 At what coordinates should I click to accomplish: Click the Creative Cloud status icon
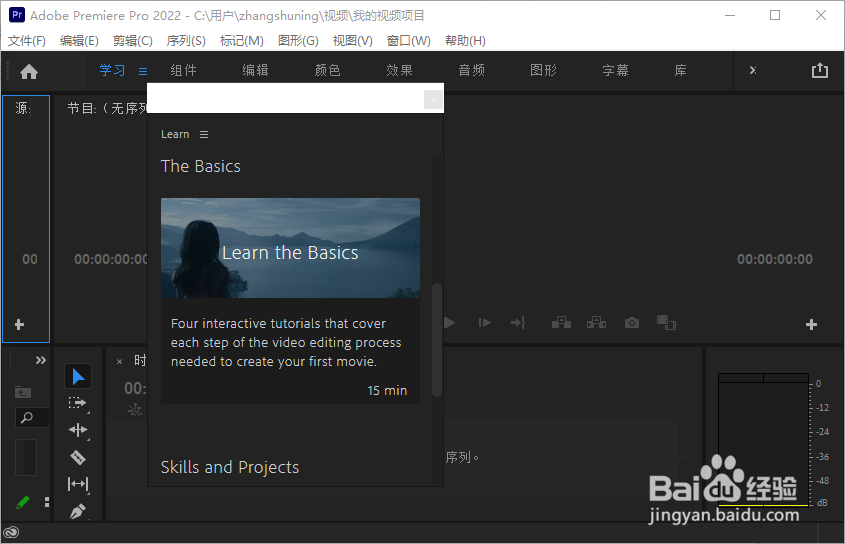coord(11,533)
